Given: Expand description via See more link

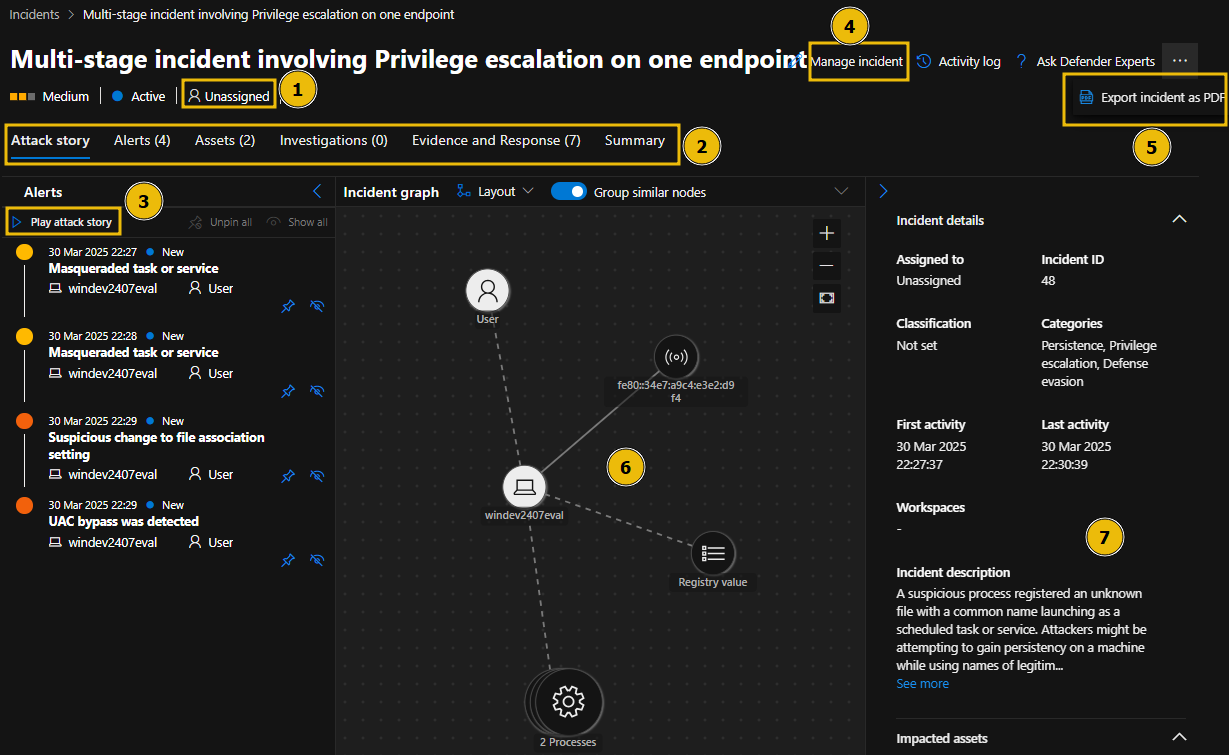Looking at the screenshot, I should pyautogui.click(x=921, y=683).
